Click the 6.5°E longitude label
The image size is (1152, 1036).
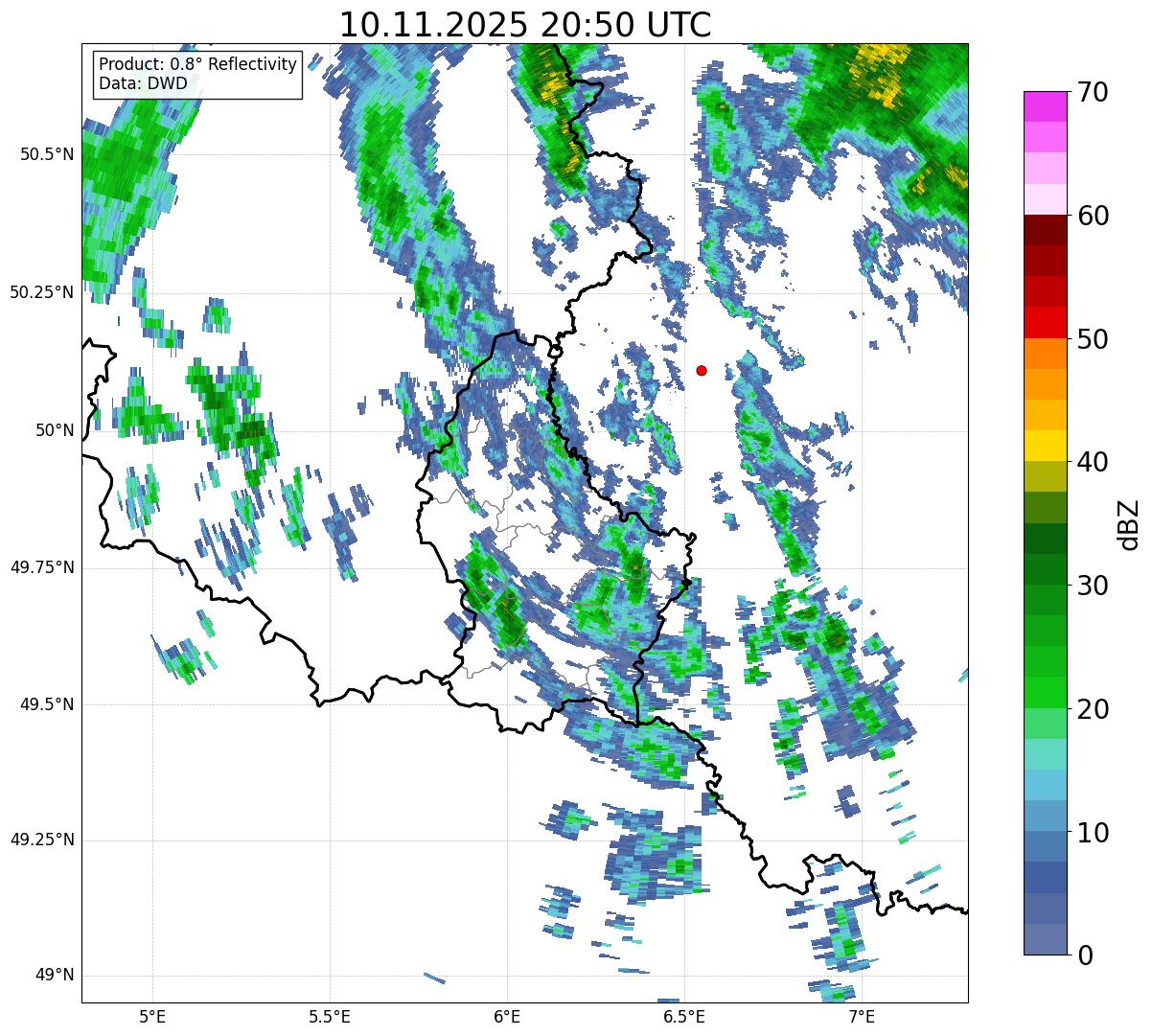pyautogui.click(x=684, y=1016)
